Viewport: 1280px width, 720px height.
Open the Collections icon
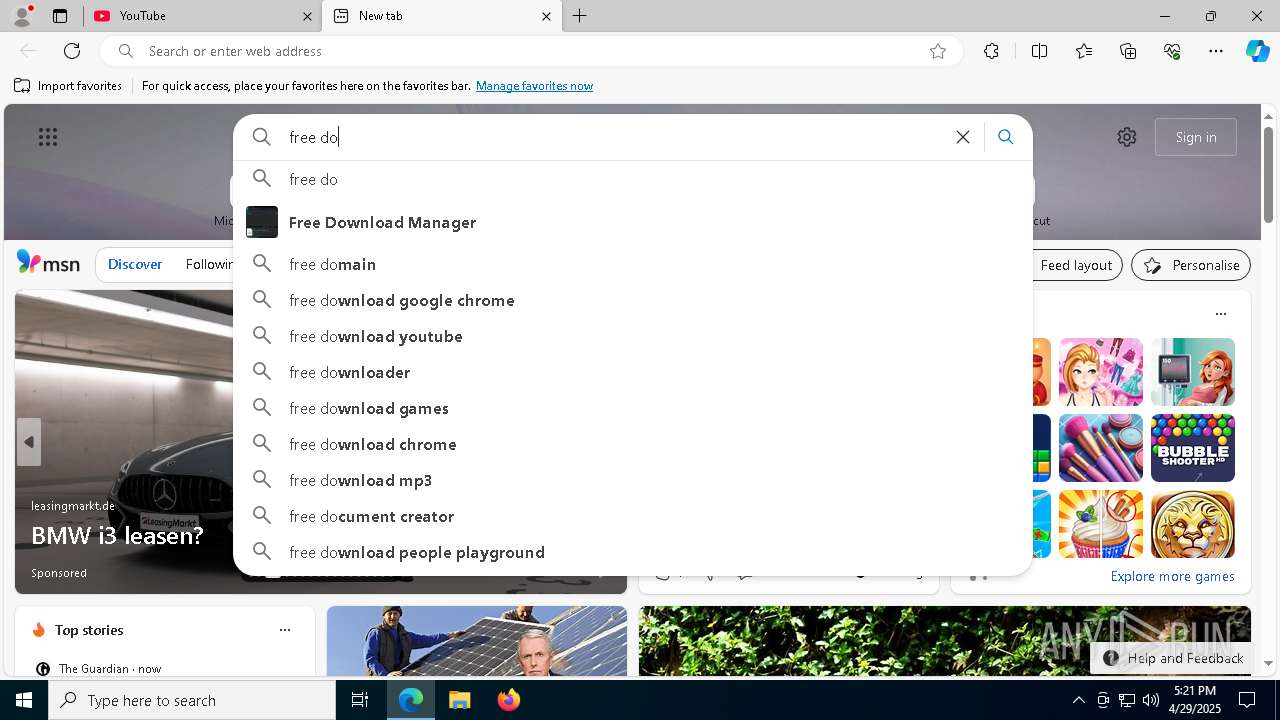pyautogui.click(x=1128, y=51)
